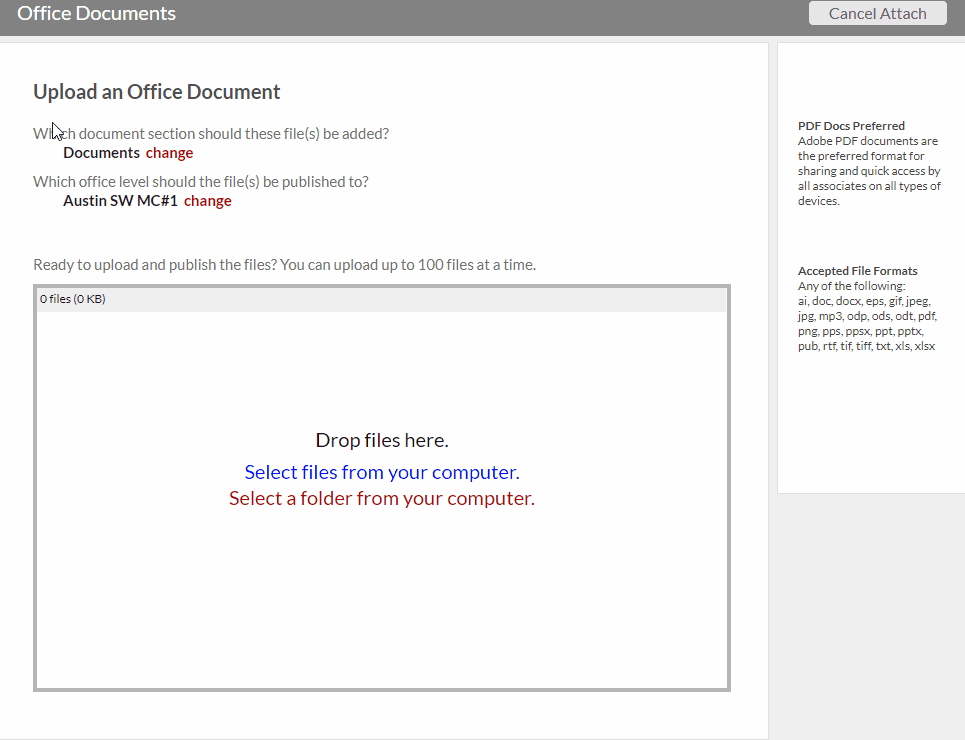965x740 pixels.
Task: Click the 'Any of the following:' text
Action: click(852, 286)
